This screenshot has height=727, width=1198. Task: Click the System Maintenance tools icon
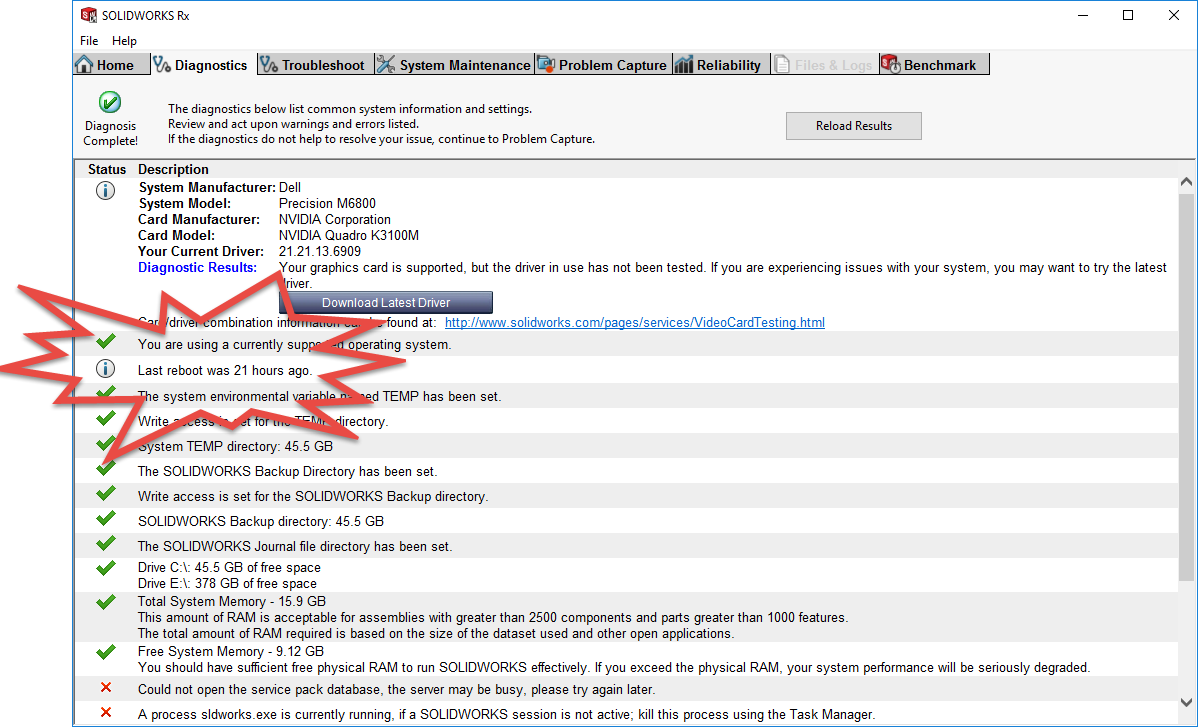[x=386, y=65]
